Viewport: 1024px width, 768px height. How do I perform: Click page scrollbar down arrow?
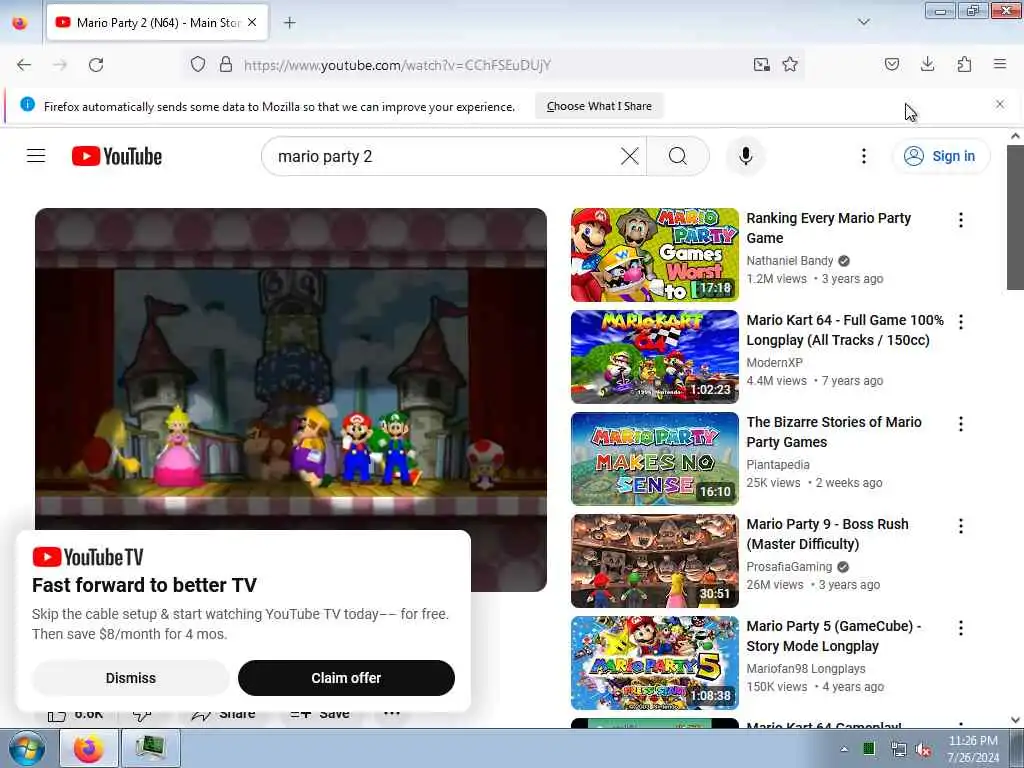coord(1015,720)
